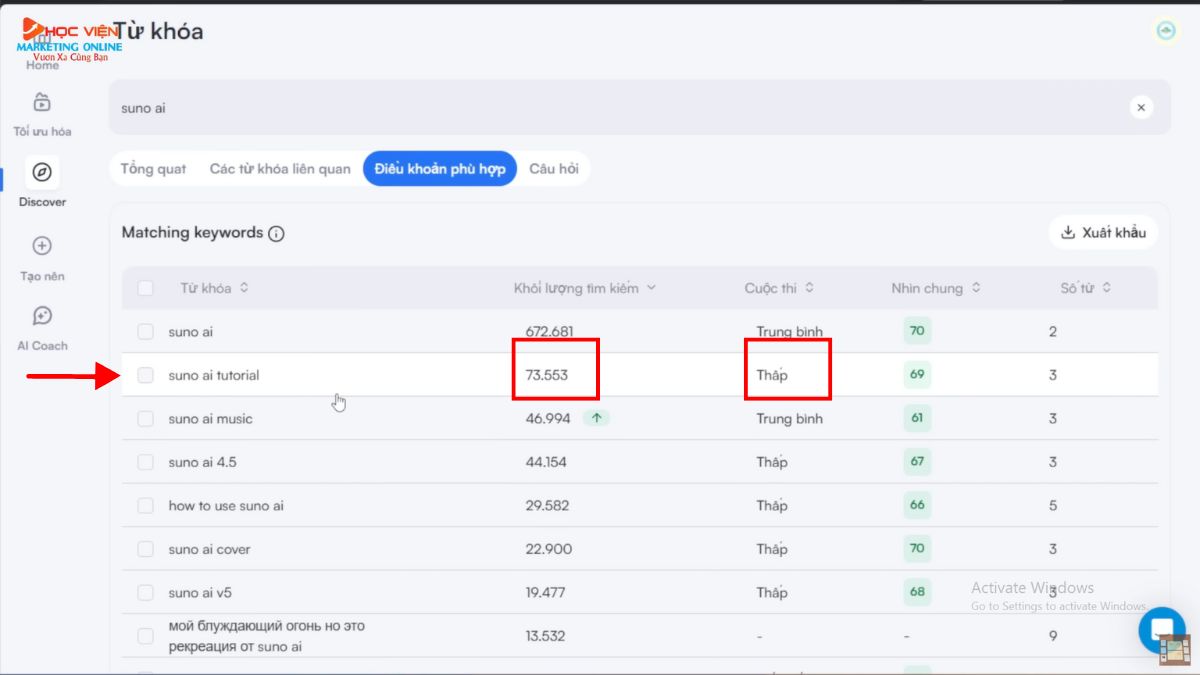Open the blue chat support bubble
This screenshot has height=675, width=1200.
[1160, 629]
